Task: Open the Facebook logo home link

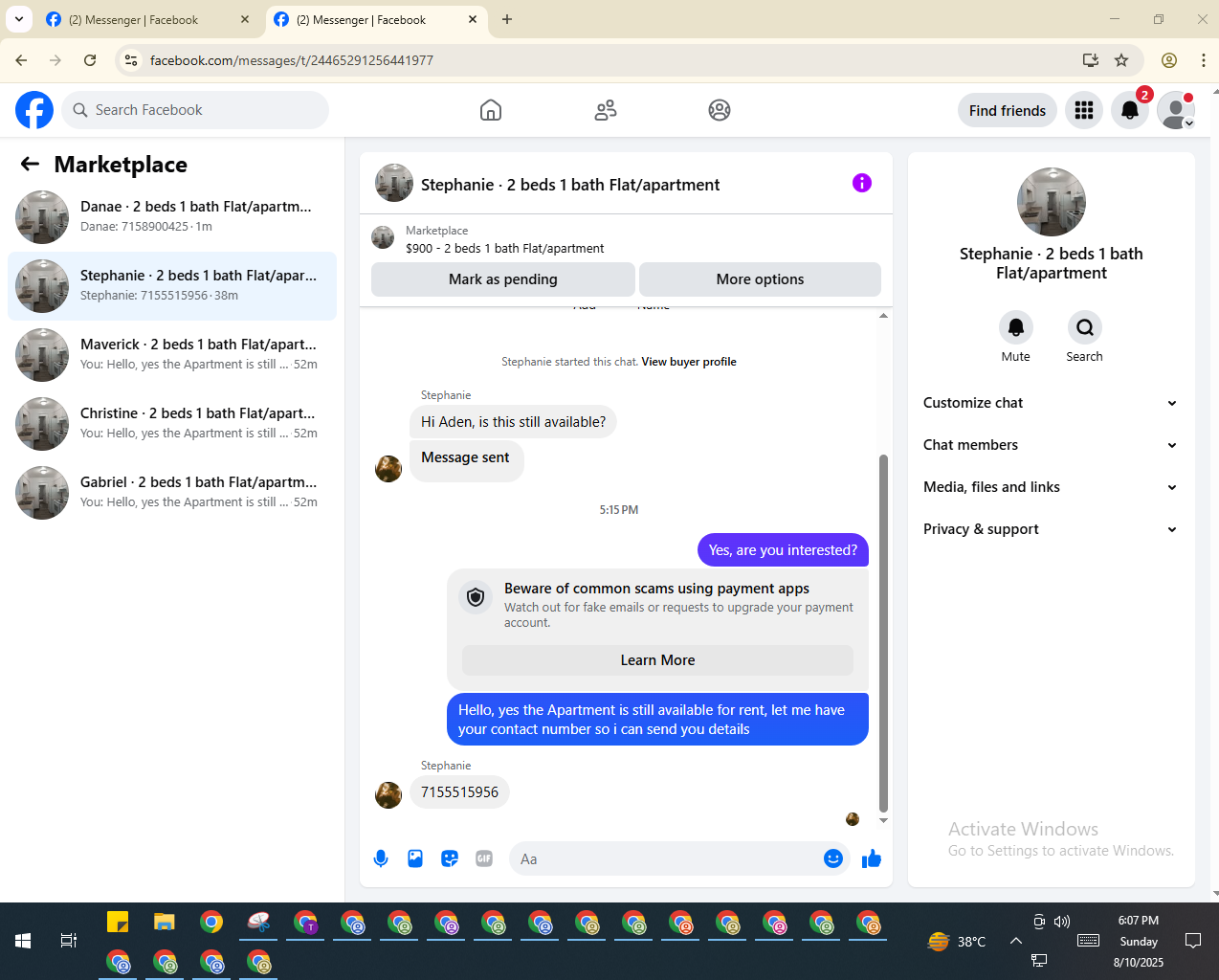Action: click(x=34, y=110)
